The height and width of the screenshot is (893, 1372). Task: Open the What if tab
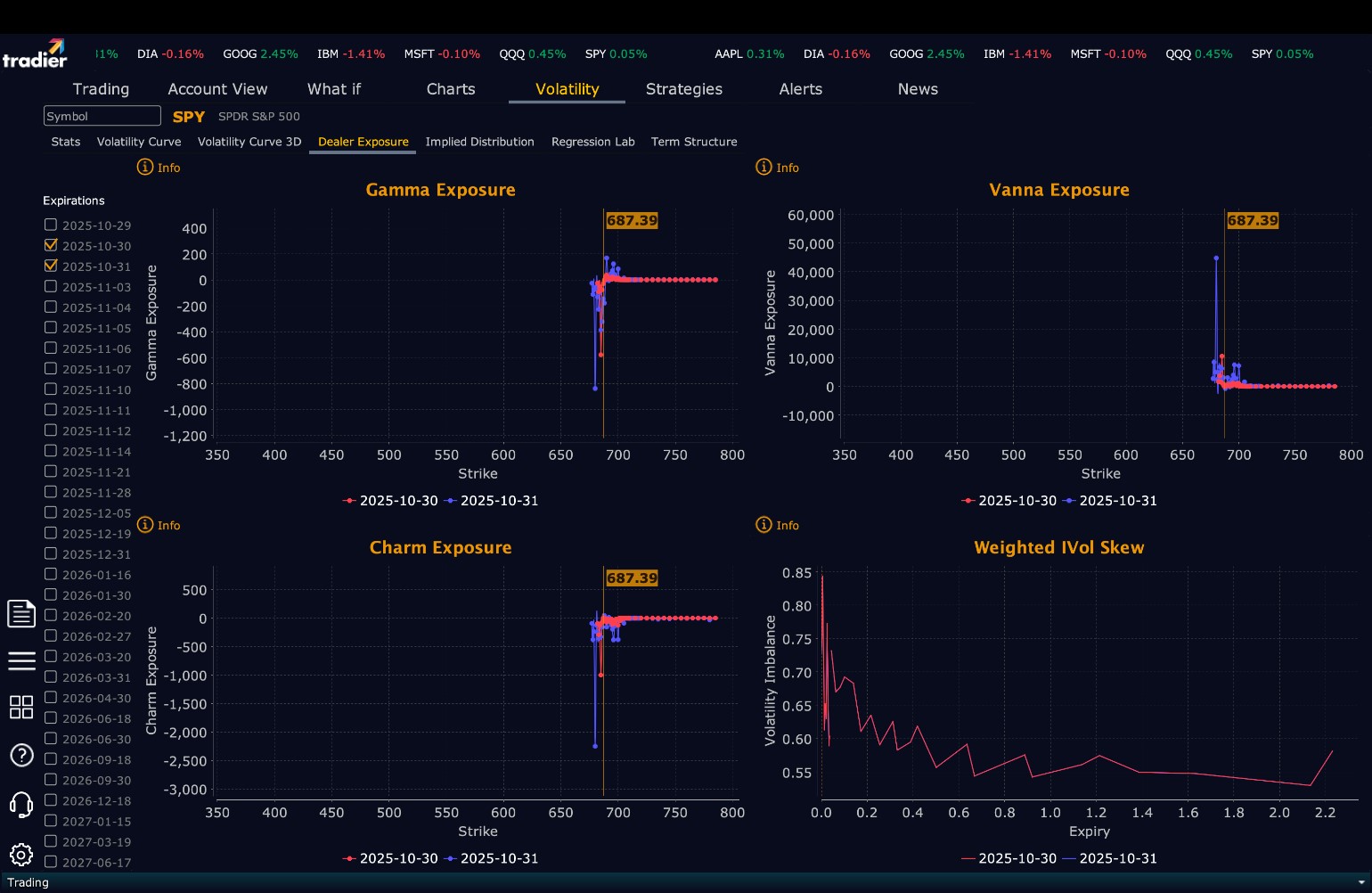tap(334, 89)
